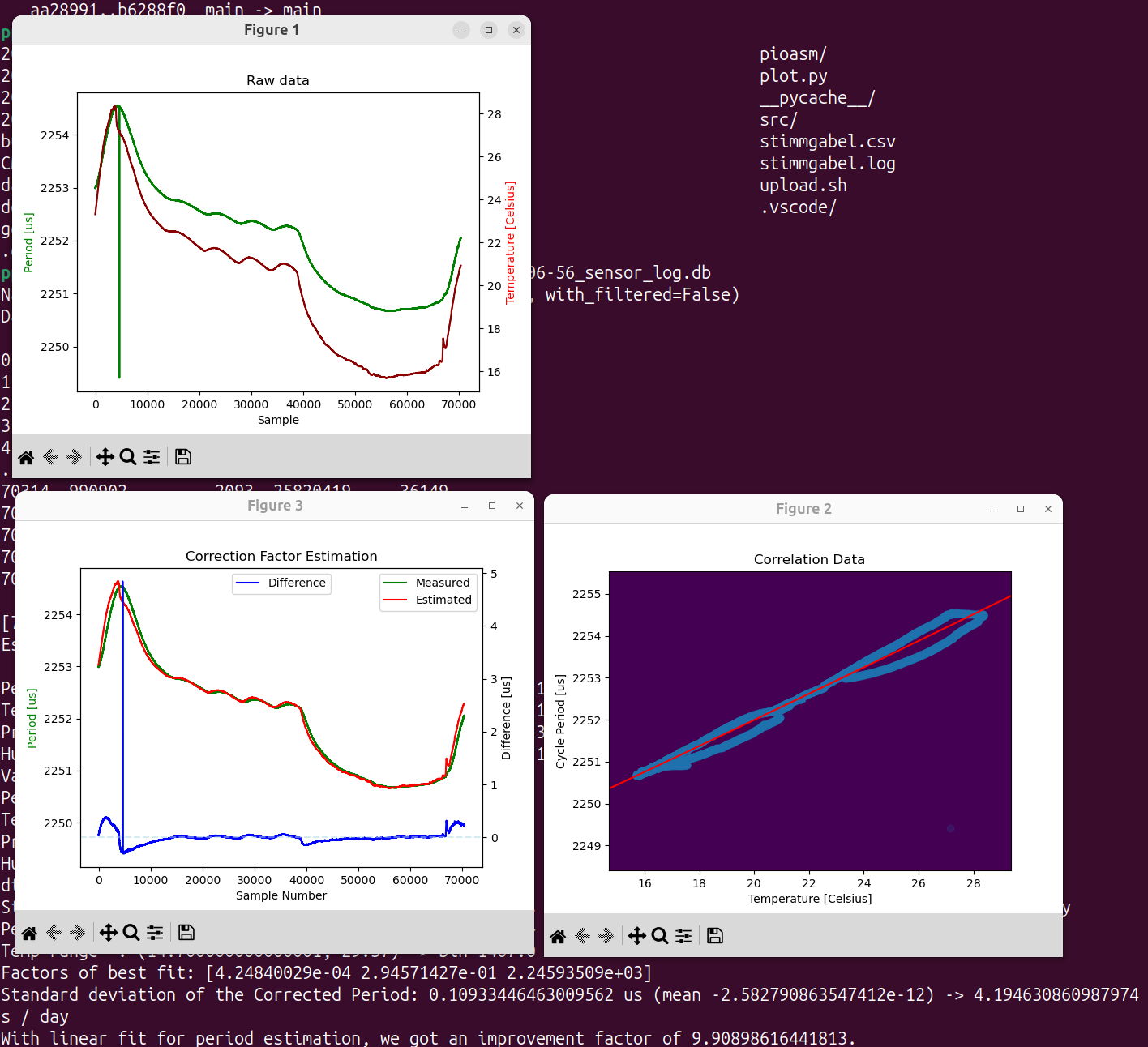Enable the Zoom tool in Figure 3 toolbar
The height and width of the screenshot is (1047, 1148).
click(131, 933)
